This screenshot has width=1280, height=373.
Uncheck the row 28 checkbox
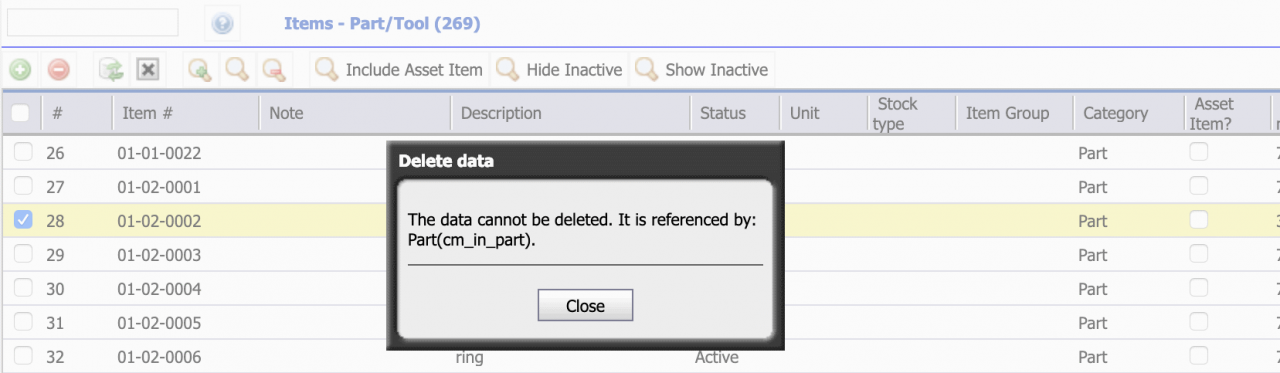click(x=23, y=220)
